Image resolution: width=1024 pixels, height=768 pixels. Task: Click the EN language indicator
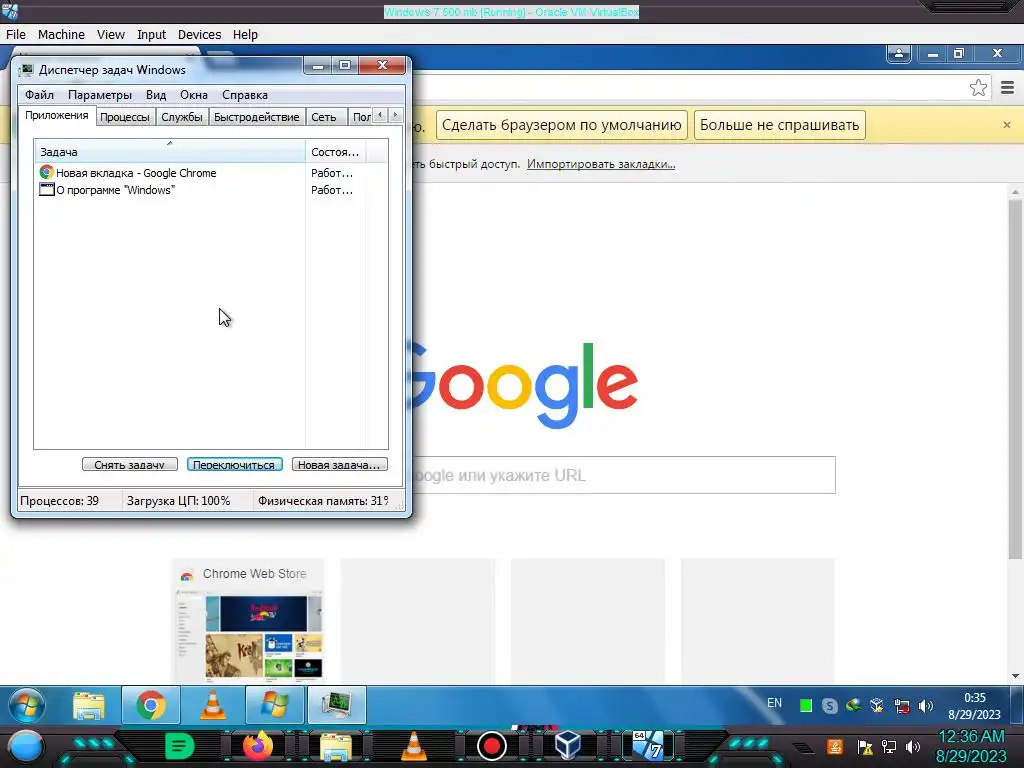[775, 703]
